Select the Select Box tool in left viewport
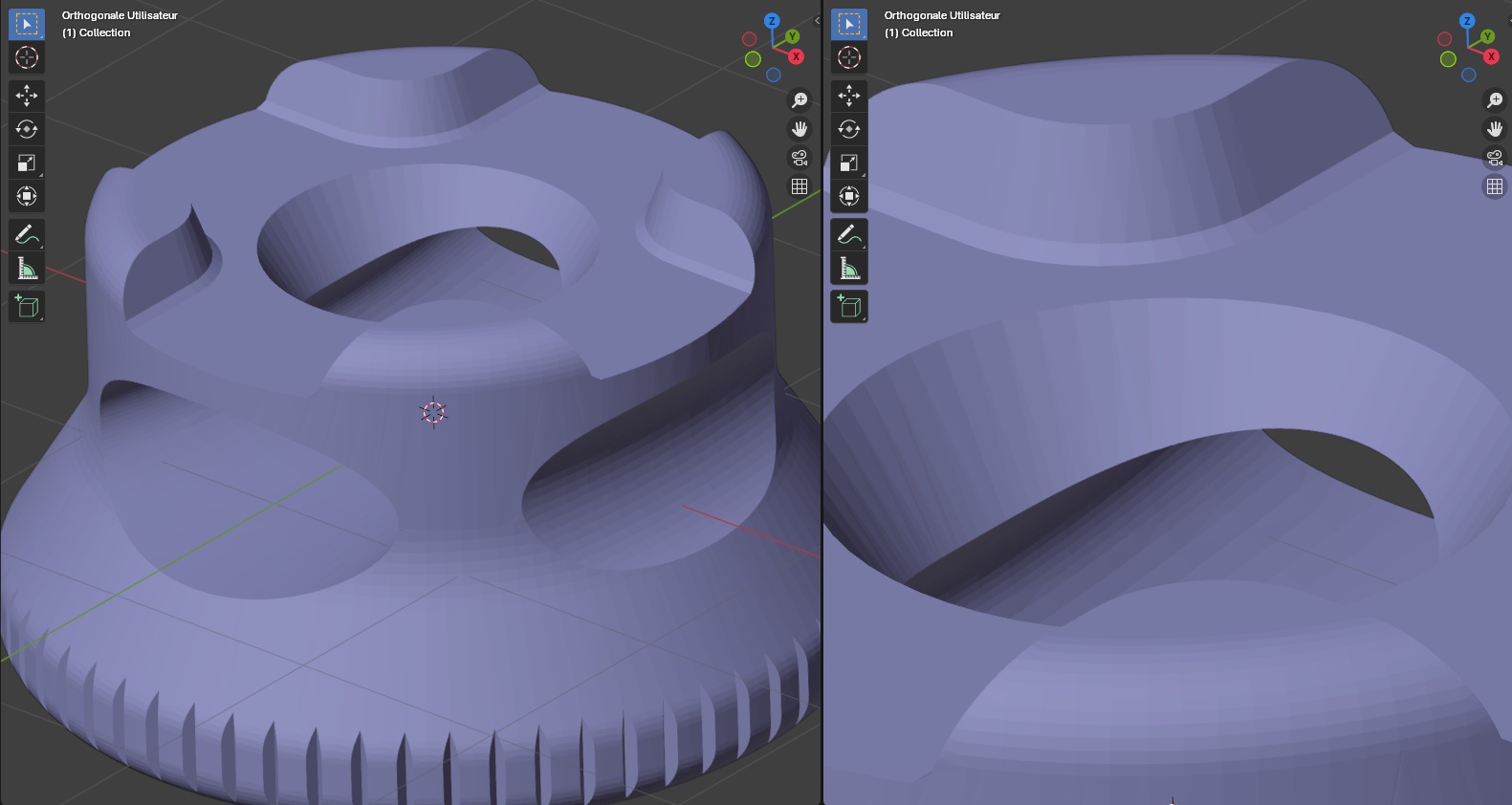Screen dimensions: 1512x805 [27, 23]
